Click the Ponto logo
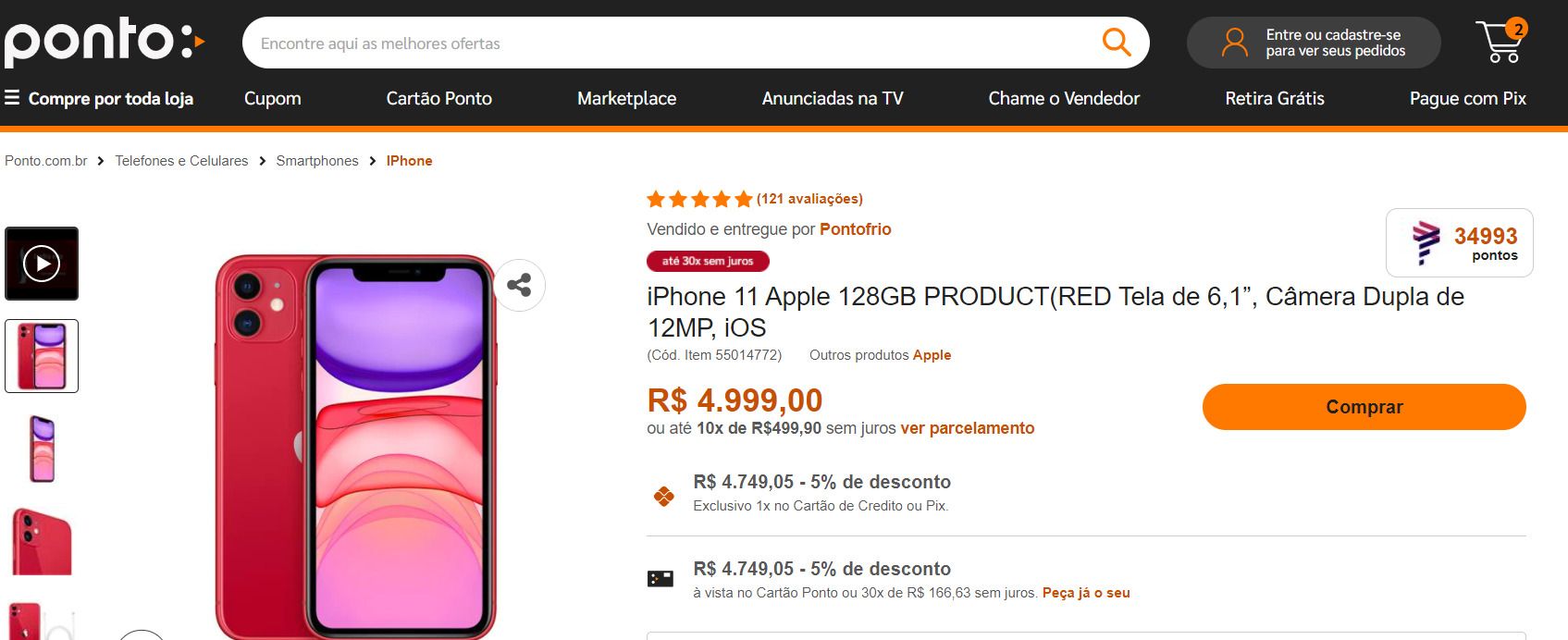This screenshot has width=1568, height=640. pos(105,42)
